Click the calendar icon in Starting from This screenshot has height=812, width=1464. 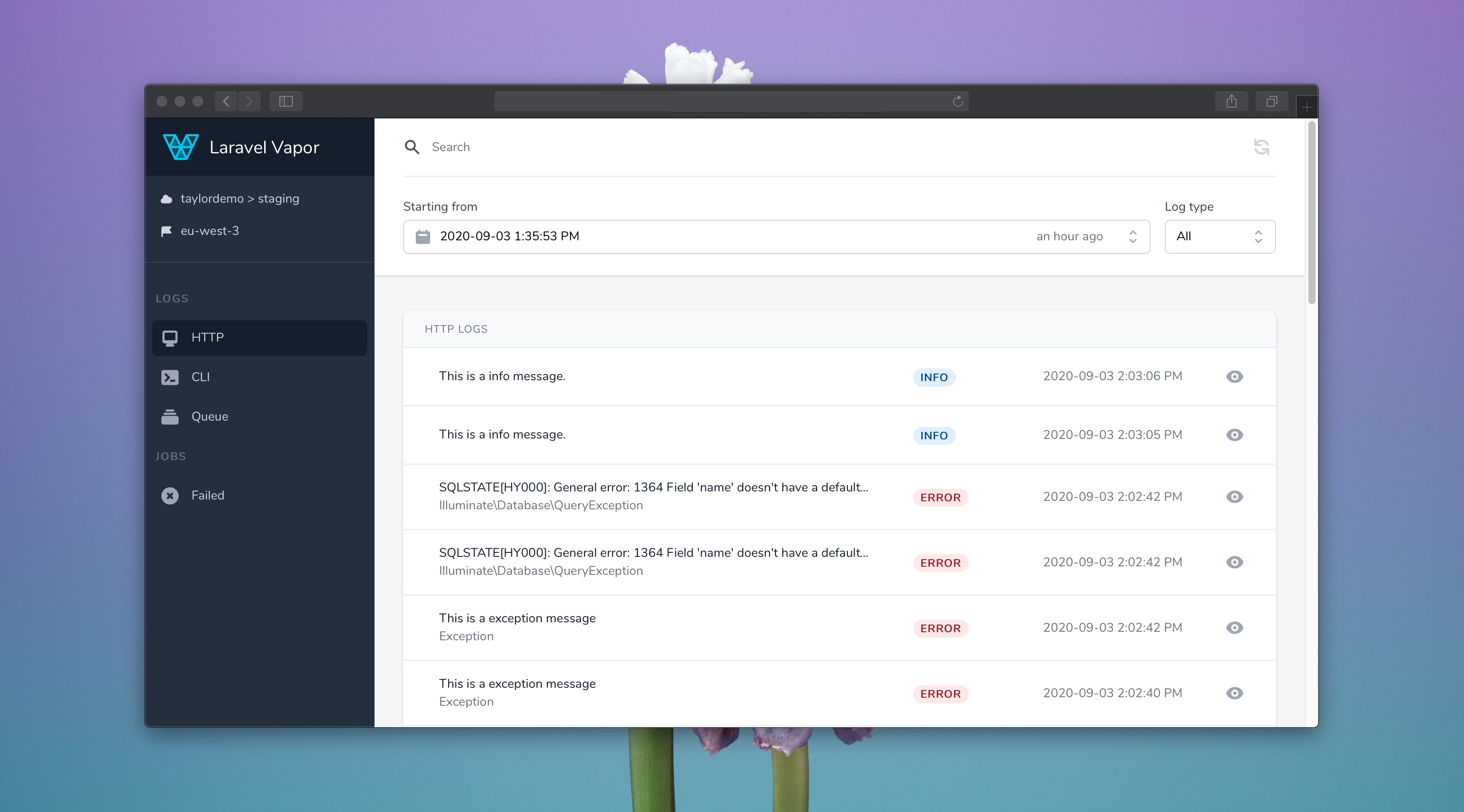coord(423,236)
